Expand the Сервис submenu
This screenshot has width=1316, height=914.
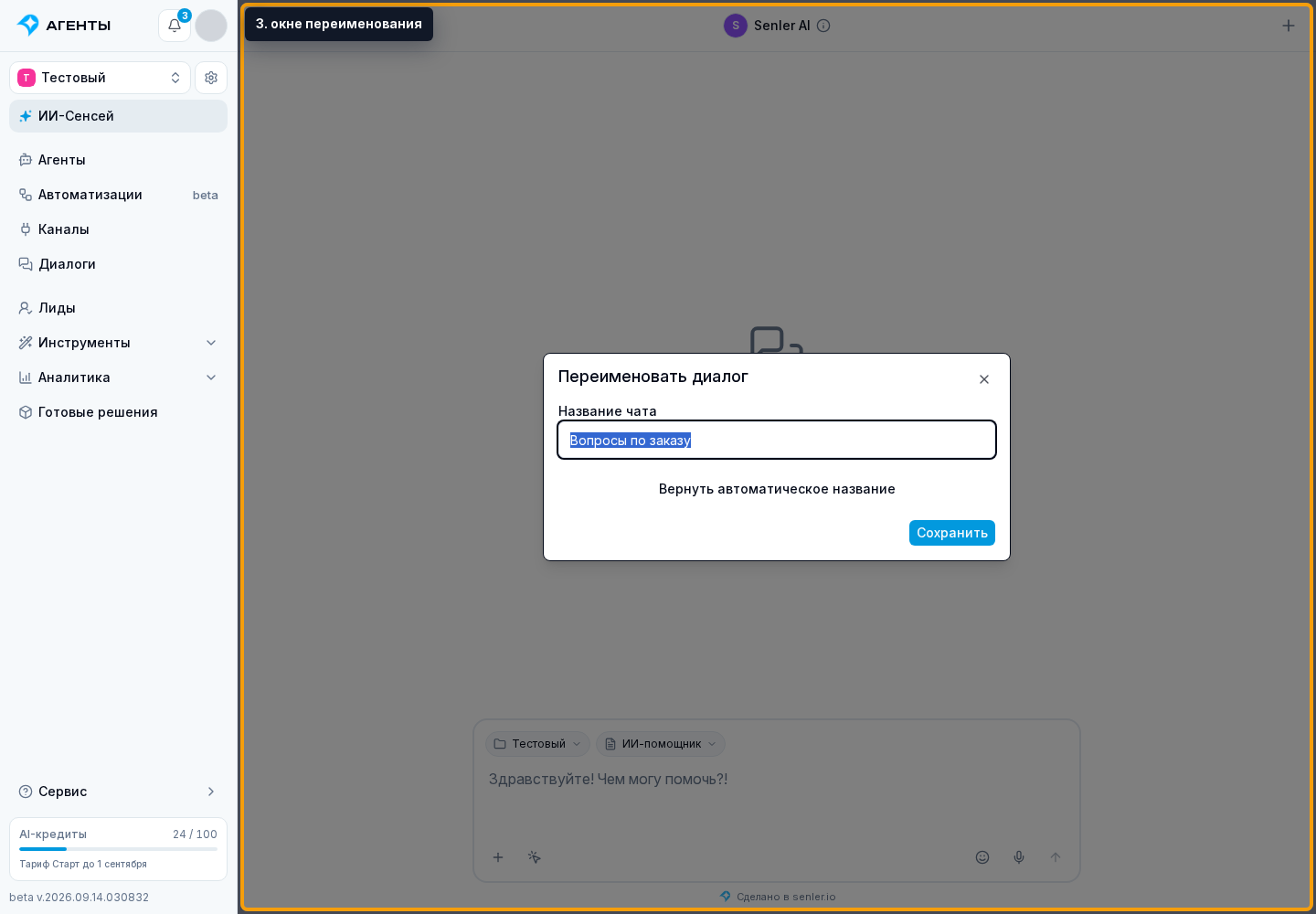pyautogui.click(x=118, y=792)
